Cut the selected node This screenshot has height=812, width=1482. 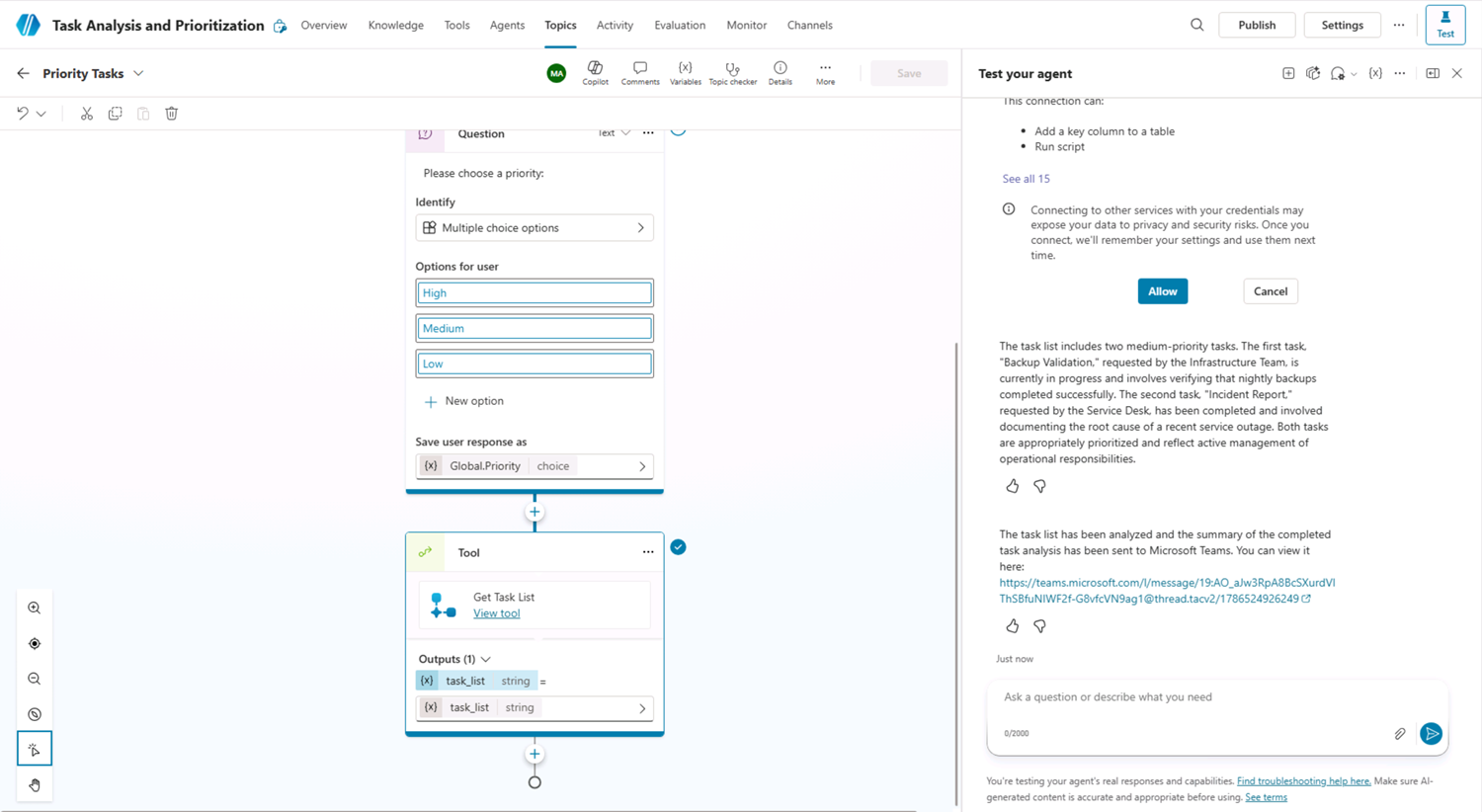point(87,114)
